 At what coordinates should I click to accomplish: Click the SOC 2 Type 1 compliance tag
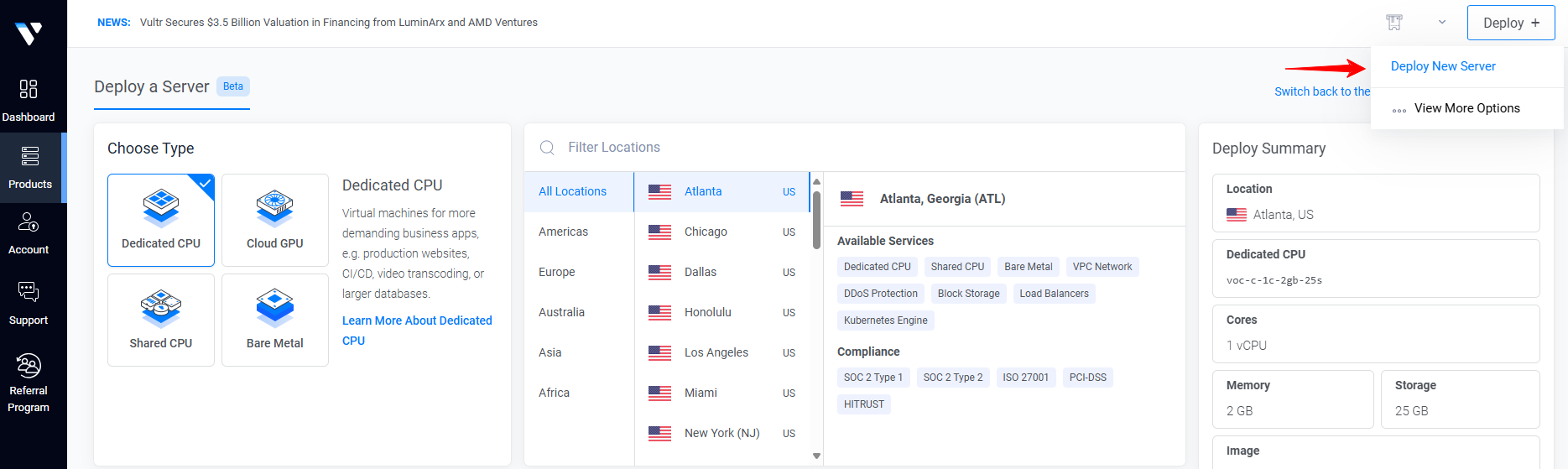pos(873,378)
